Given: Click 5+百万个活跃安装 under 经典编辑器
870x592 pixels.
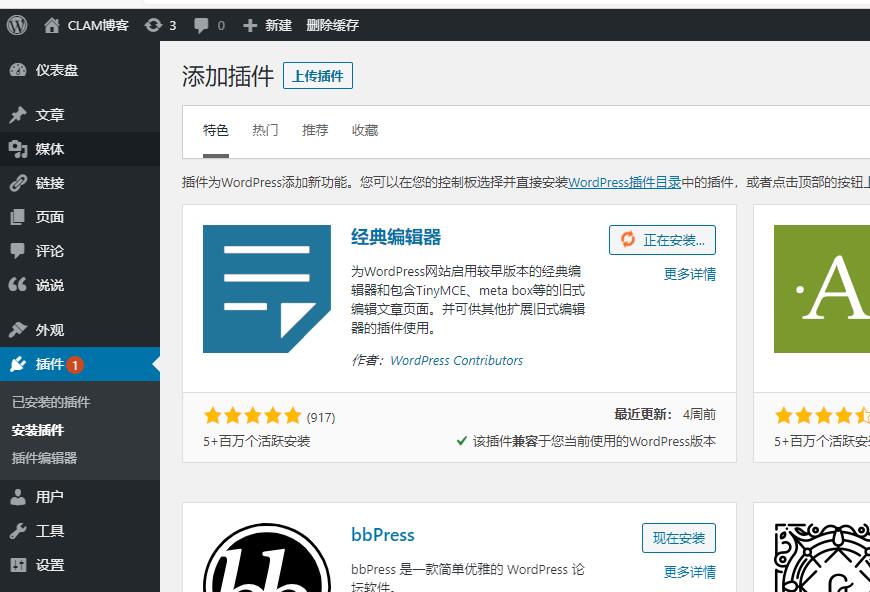Looking at the screenshot, I should (x=257, y=441).
